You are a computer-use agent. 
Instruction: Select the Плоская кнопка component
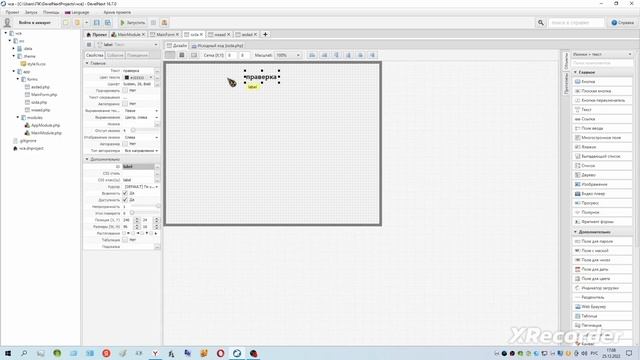(x=602, y=91)
